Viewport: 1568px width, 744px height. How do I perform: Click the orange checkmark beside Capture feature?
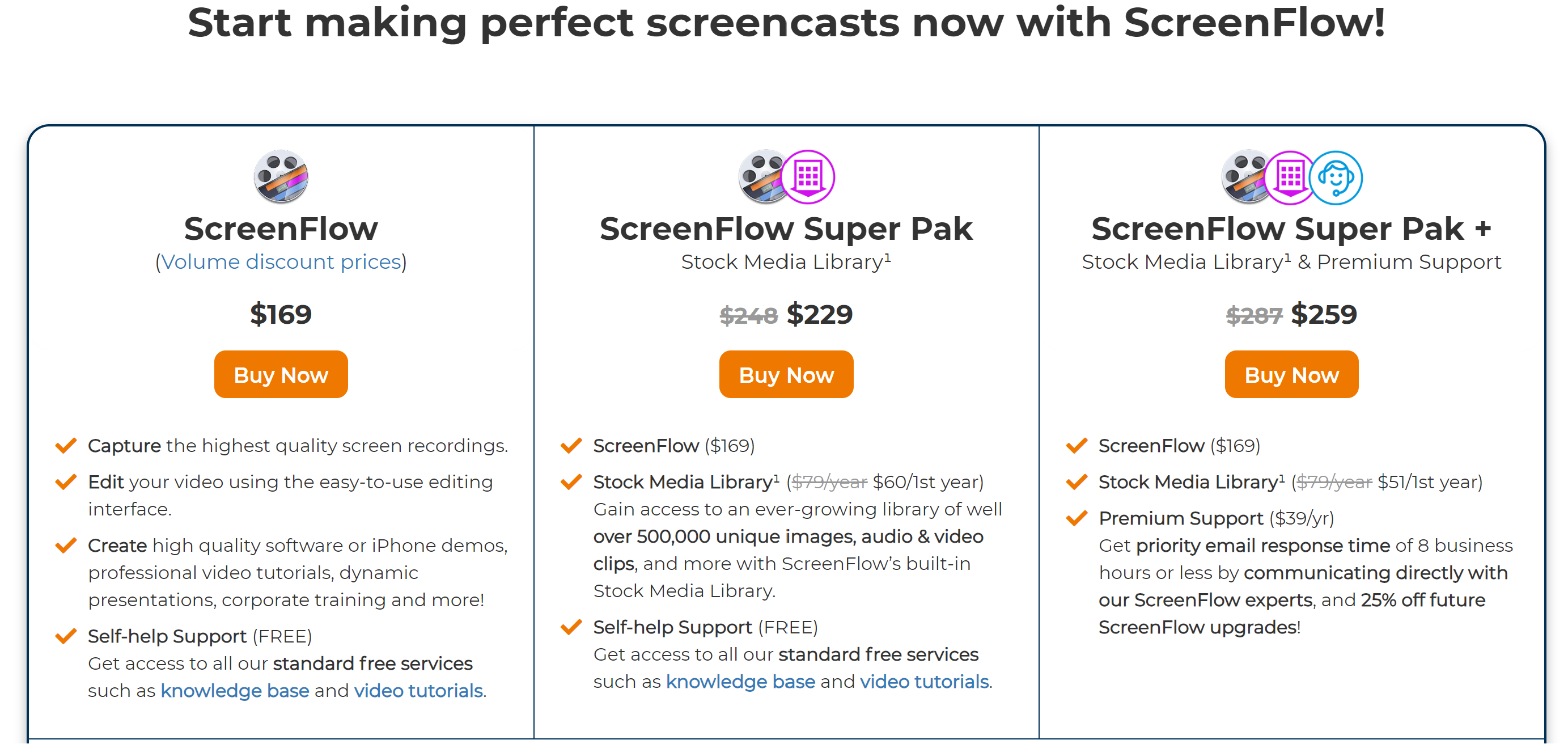[x=66, y=446]
